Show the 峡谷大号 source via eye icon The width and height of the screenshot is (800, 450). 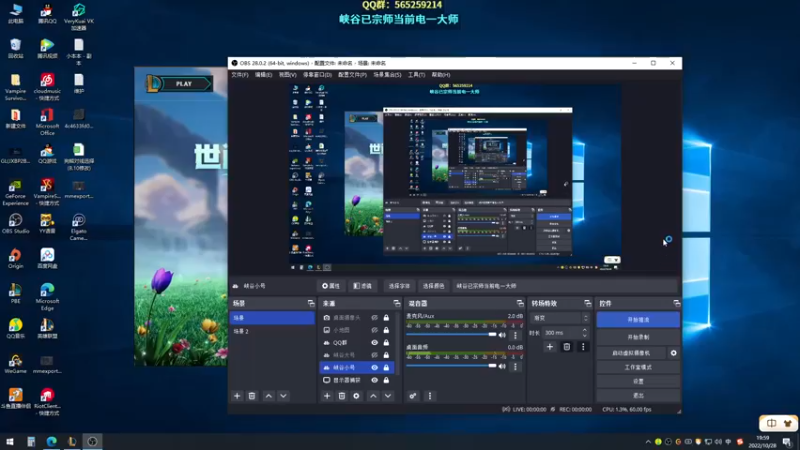(x=374, y=355)
